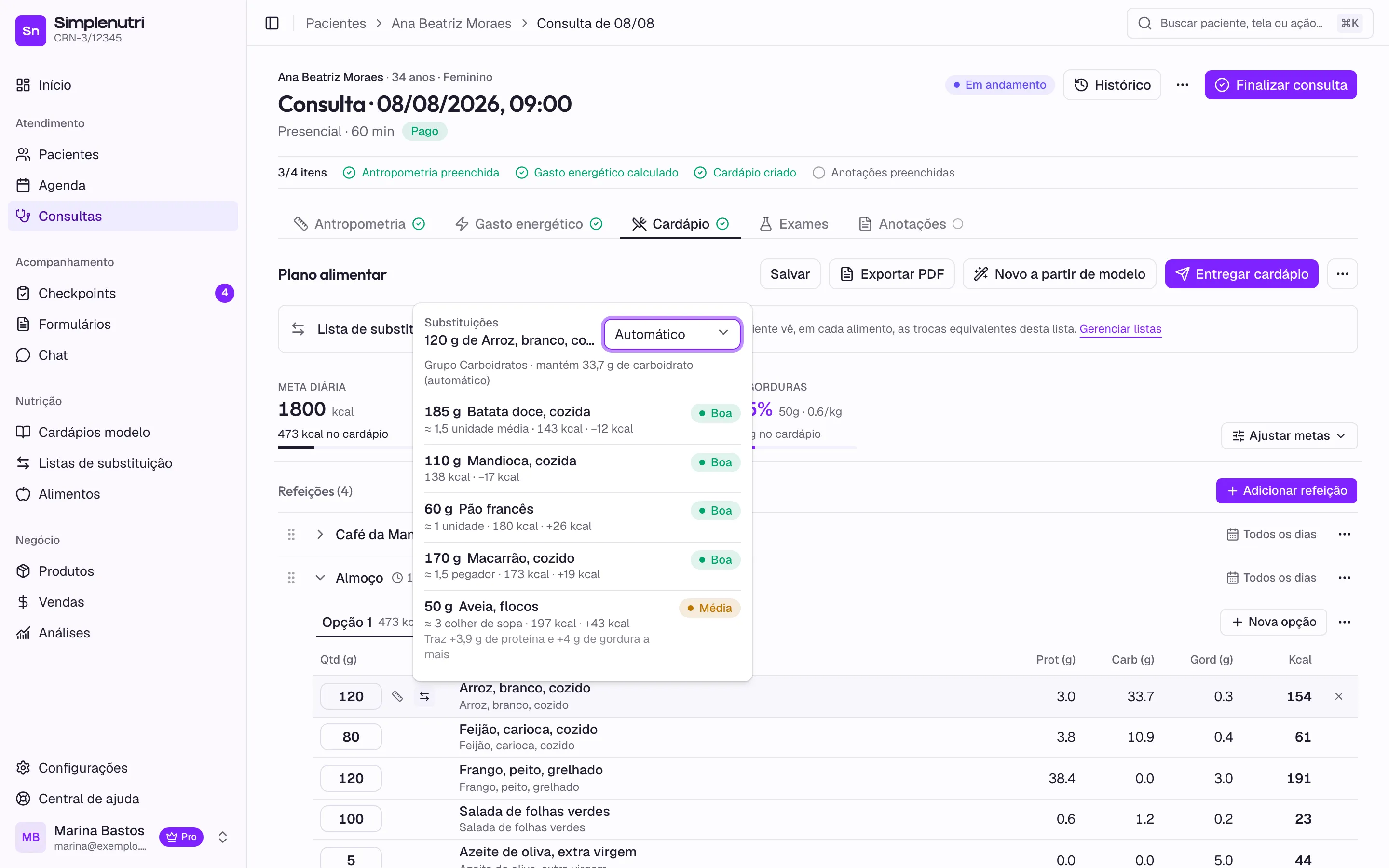Viewport: 1389px width, 868px height.
Task: Open the Automático substitution mode dropdown
Action: [671, 334]
